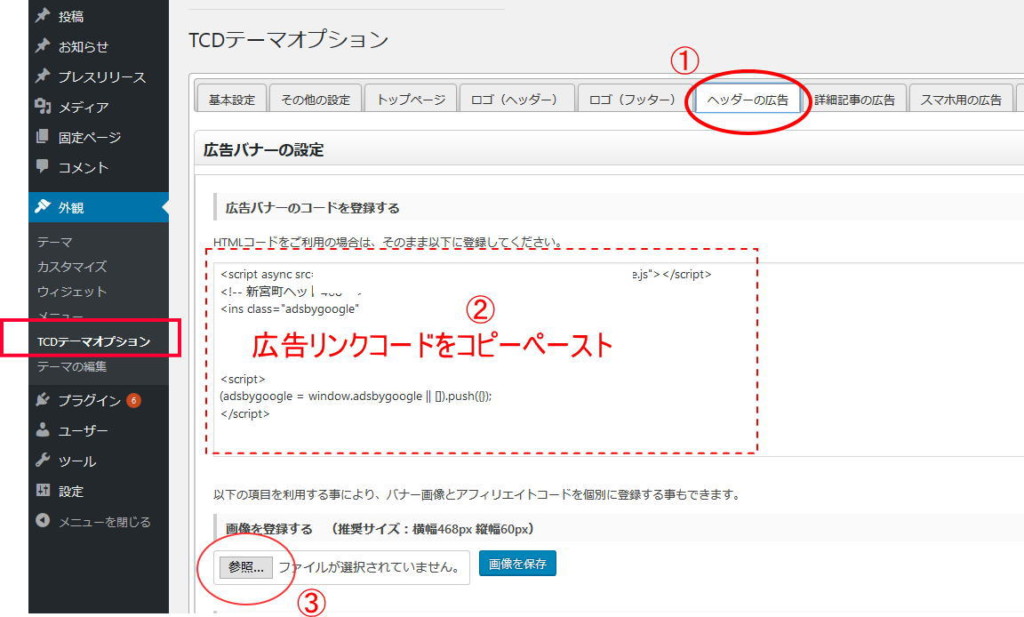Click the speech bubble icon beside コメント
Viewport: 1024px width, 617px height.
[42, 166]
